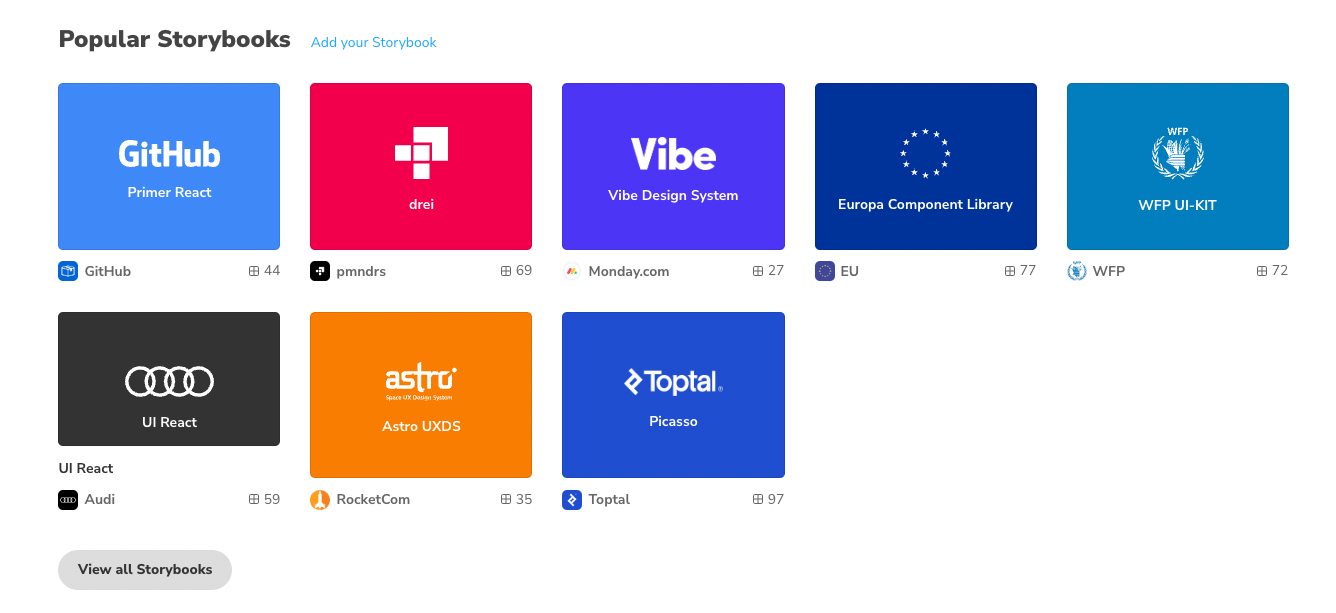Click the View all Storybooks button
This screenshot has width=1336, height=613.
click(x=144, y=569)
